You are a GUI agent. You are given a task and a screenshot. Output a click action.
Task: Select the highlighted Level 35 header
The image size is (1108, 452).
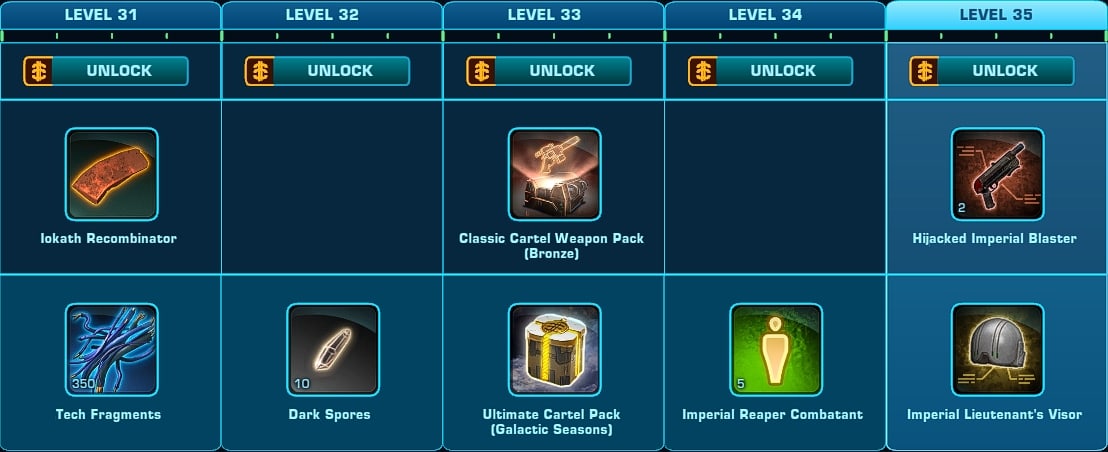pyautogui.click(x=996, y=15)
